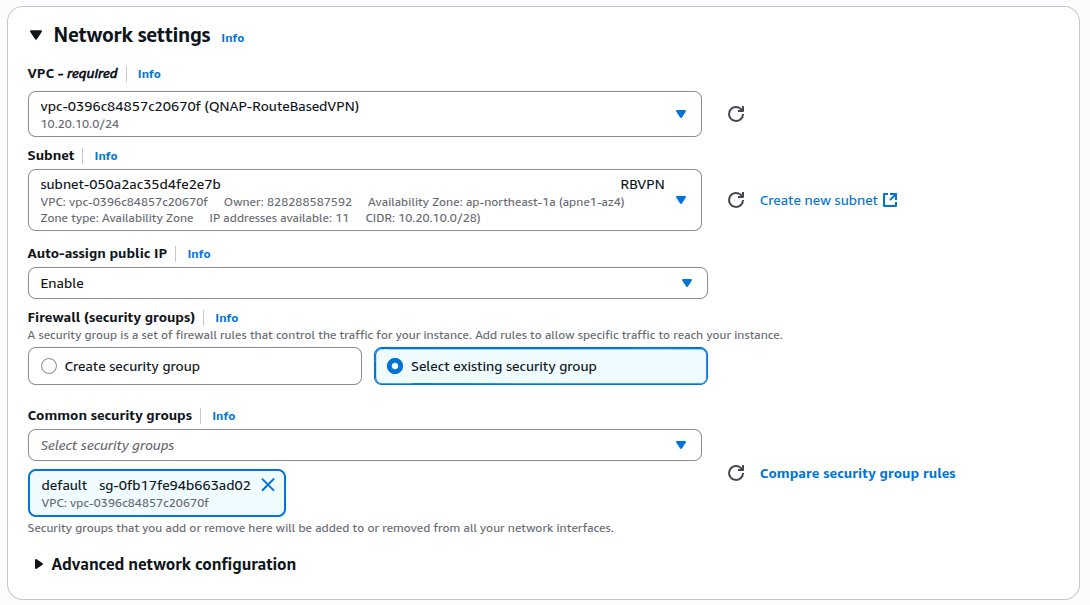Open Info for Firewall security groups
This screenshot has height=605, width=1090.
point(227,318)
